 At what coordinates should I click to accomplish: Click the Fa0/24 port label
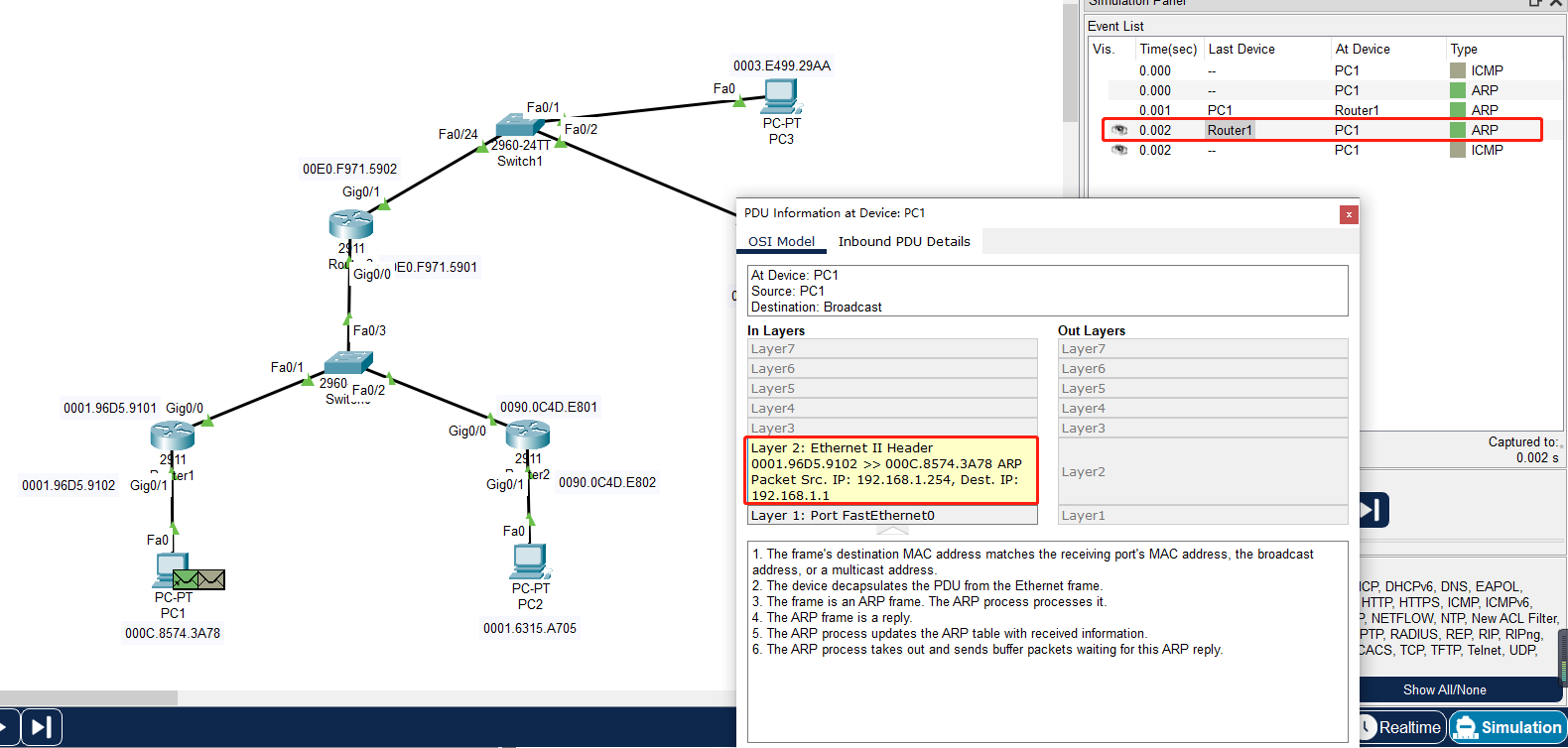[457, 134]
